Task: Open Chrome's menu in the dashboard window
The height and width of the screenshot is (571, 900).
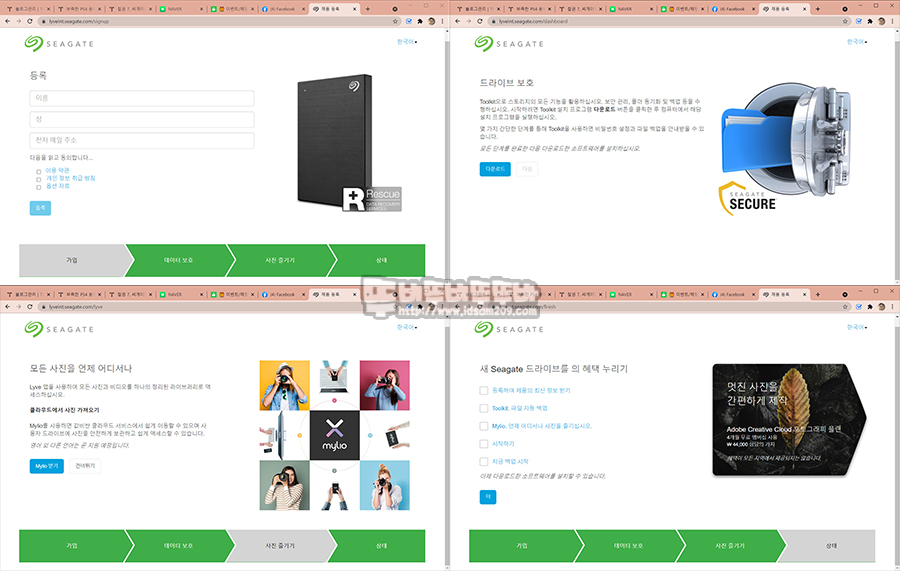Action: point(892,21)
